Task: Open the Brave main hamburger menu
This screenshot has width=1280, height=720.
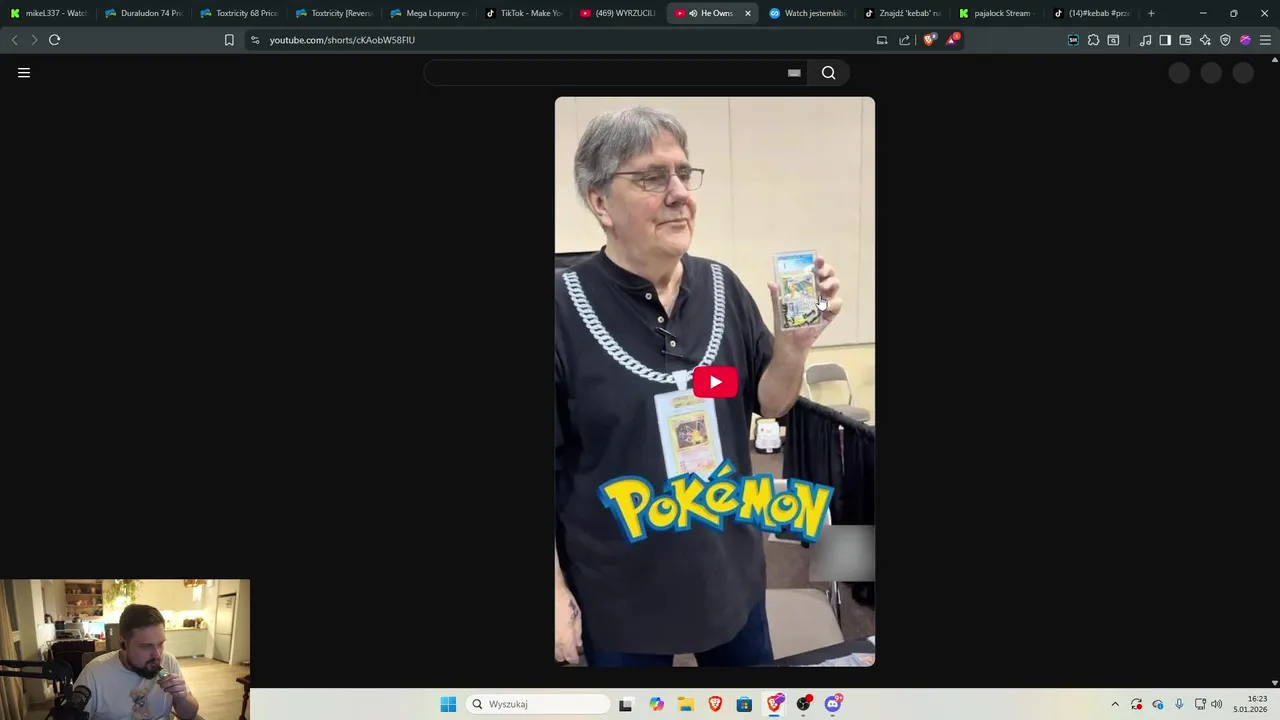Action: pos(1265,40)
